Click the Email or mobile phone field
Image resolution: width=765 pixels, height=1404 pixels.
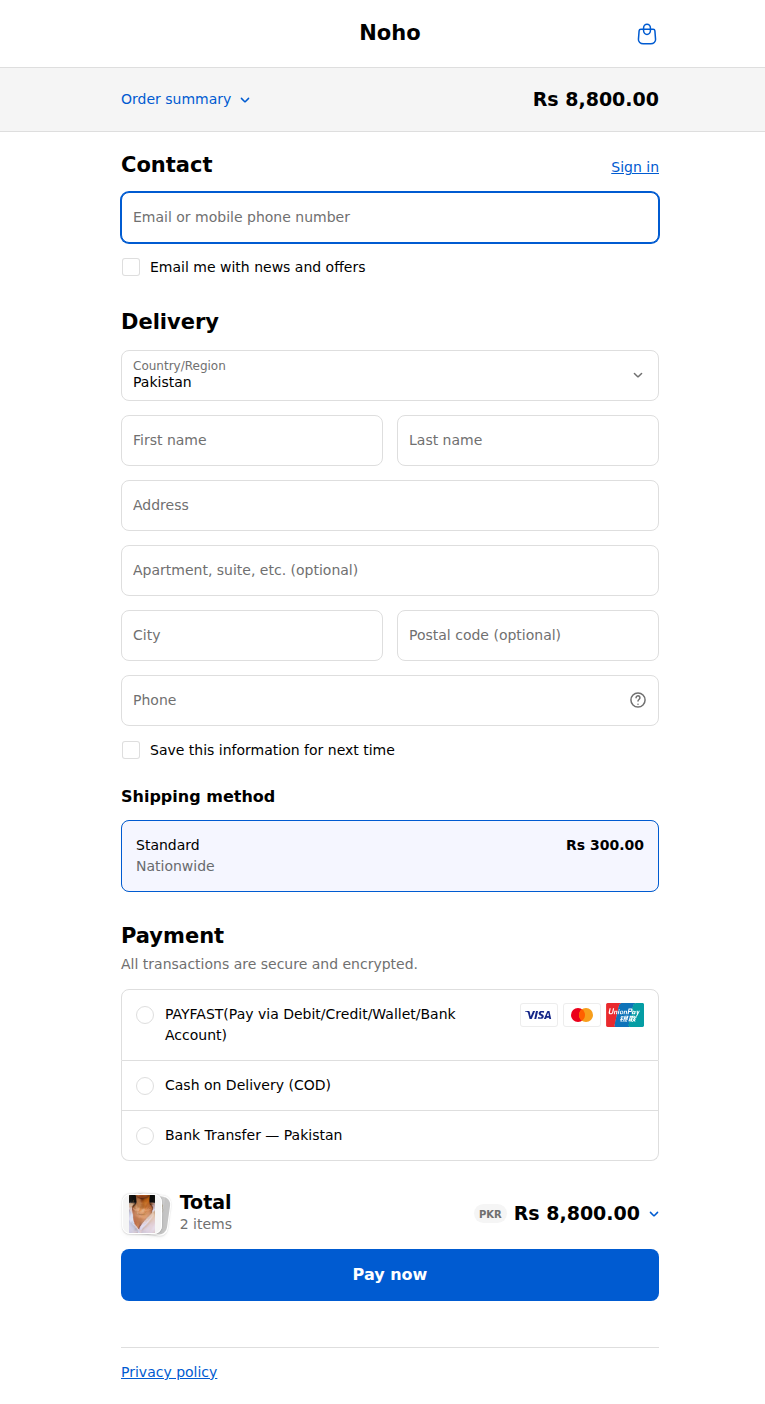[389, 217]
